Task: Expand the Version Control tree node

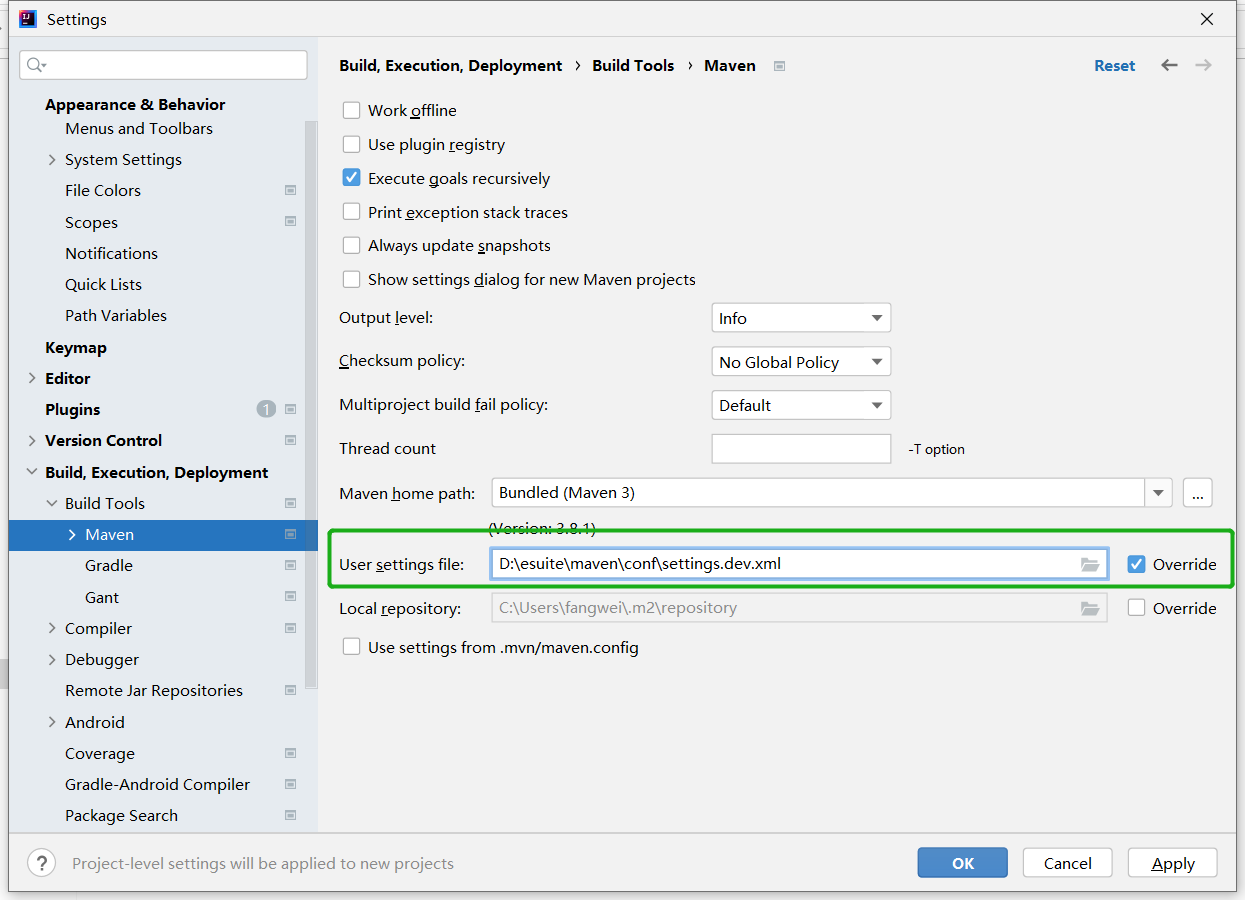Action: click(x=32, y=440)
